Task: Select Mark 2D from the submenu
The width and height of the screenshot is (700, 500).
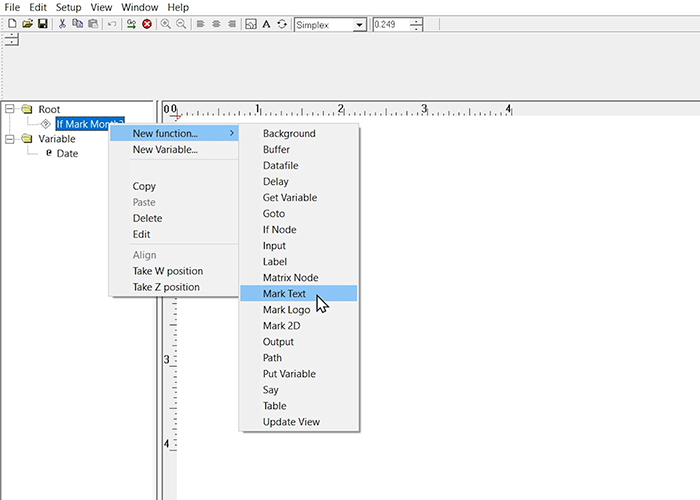Action: click(x=299, y=326)
